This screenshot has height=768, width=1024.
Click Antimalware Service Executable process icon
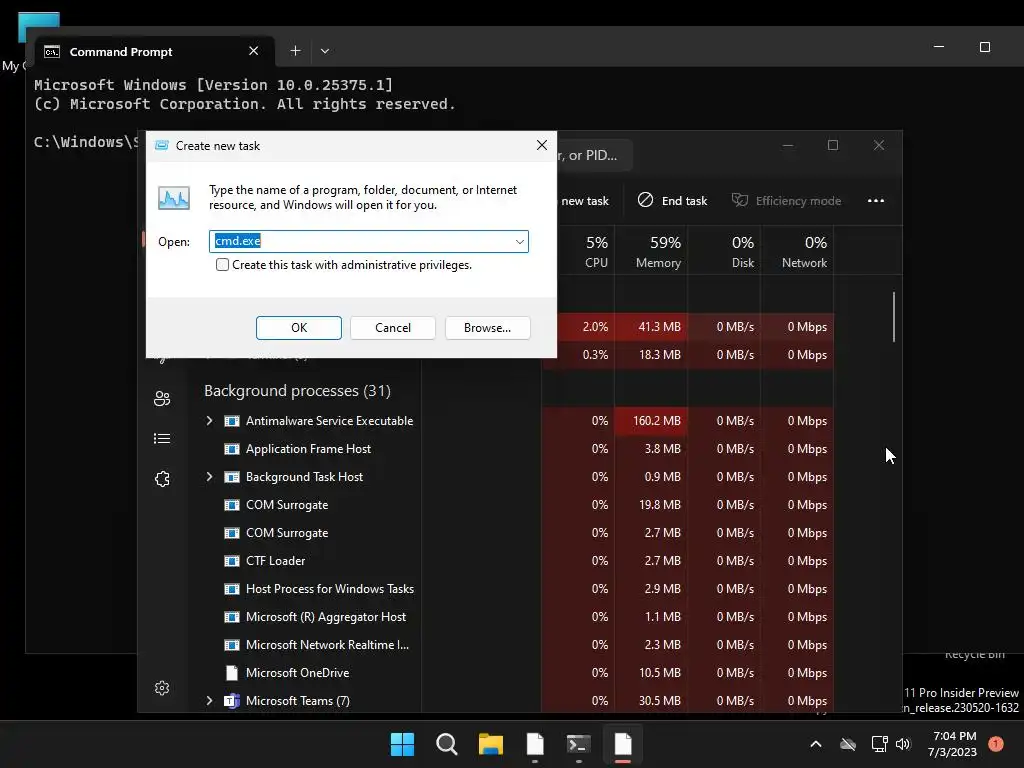[x=232, y=421]
